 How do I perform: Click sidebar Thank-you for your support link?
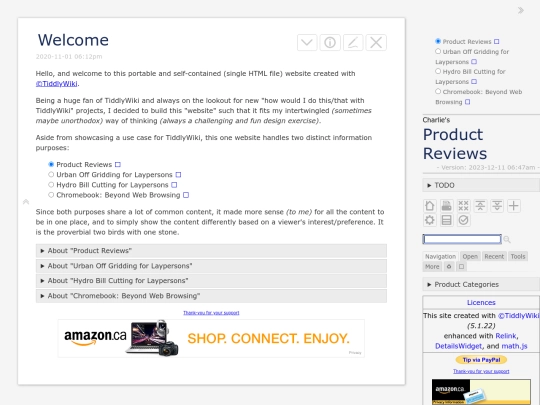tap(481, 371)
